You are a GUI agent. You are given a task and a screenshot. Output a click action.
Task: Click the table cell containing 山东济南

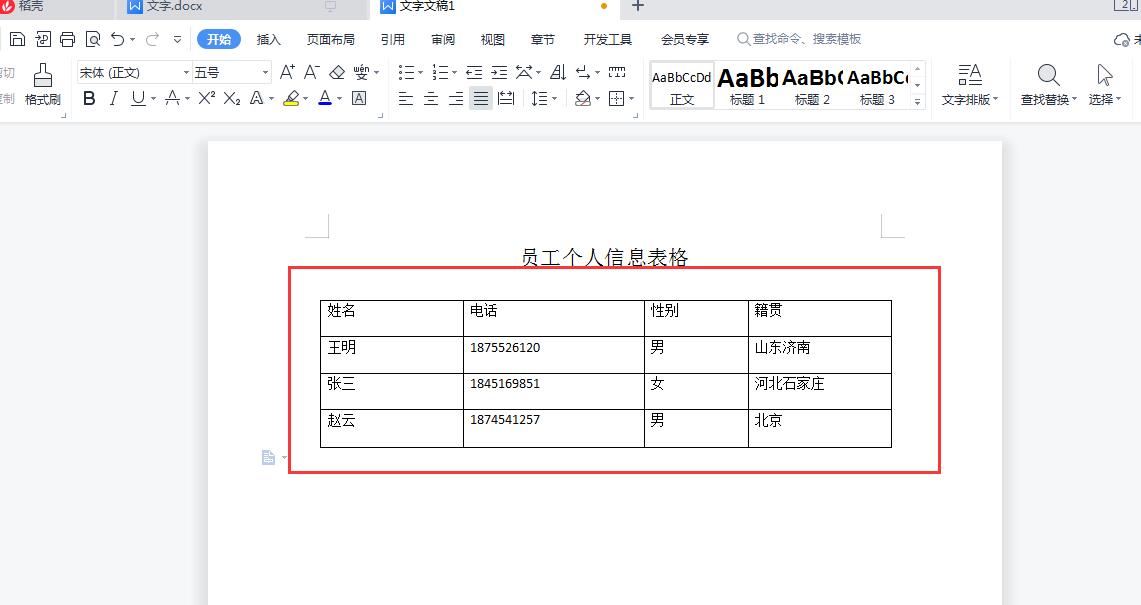[819, 355]
